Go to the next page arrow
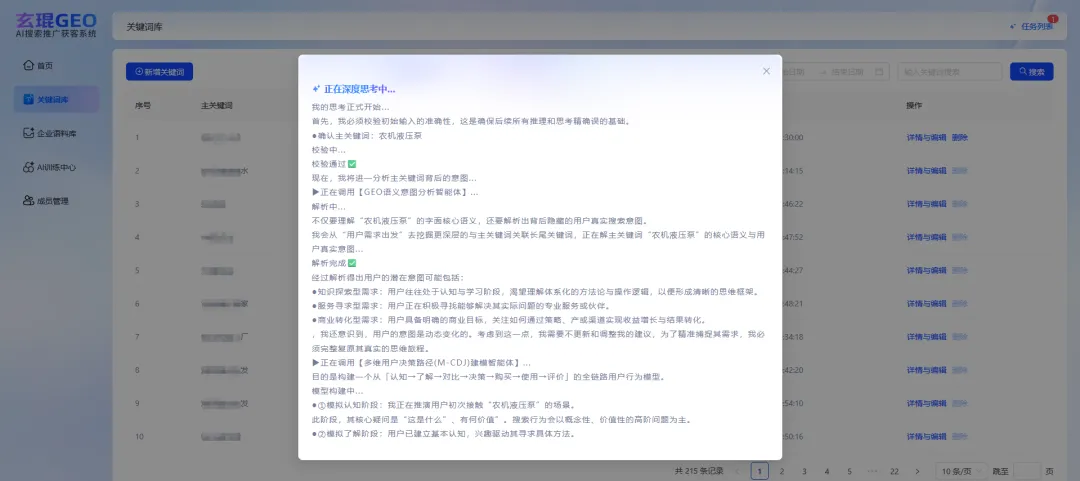 click(918, 470)
